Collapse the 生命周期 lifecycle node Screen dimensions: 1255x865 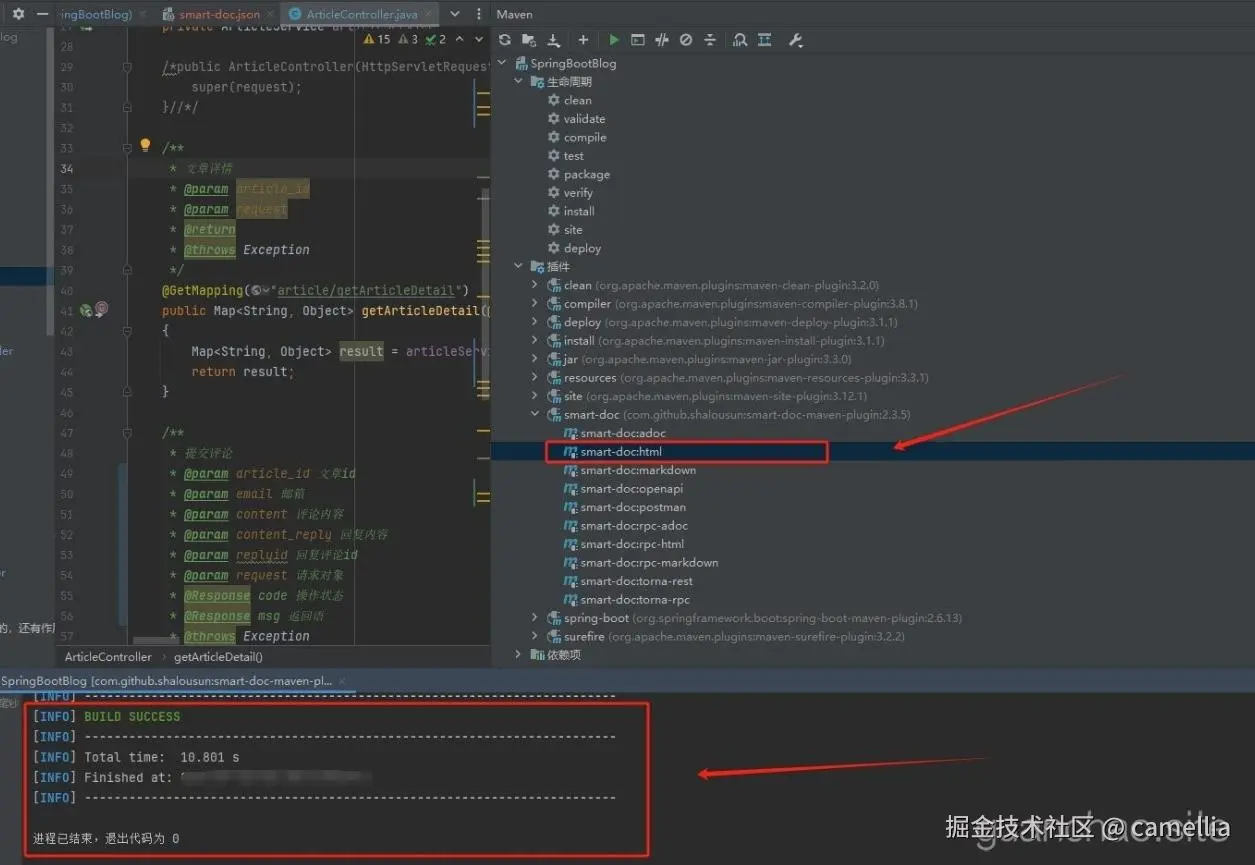point(518,82)
